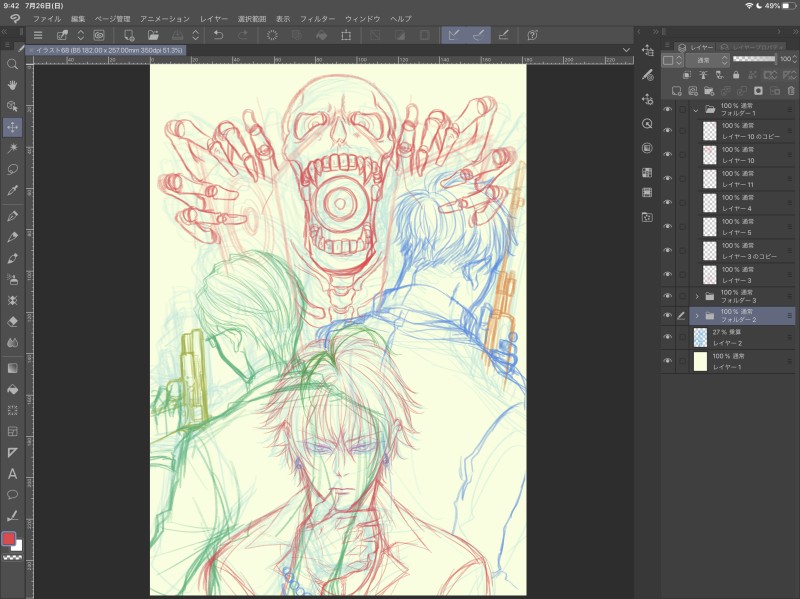
Task: Hide レイヤー 2 multiply layer
Action: coord(667,337)
